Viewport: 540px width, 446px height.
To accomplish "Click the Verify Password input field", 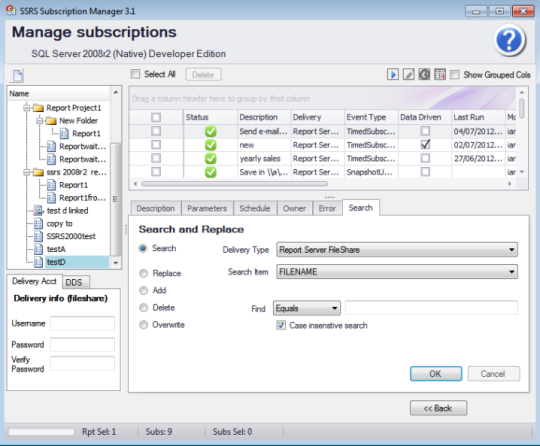I will [82, 363].
